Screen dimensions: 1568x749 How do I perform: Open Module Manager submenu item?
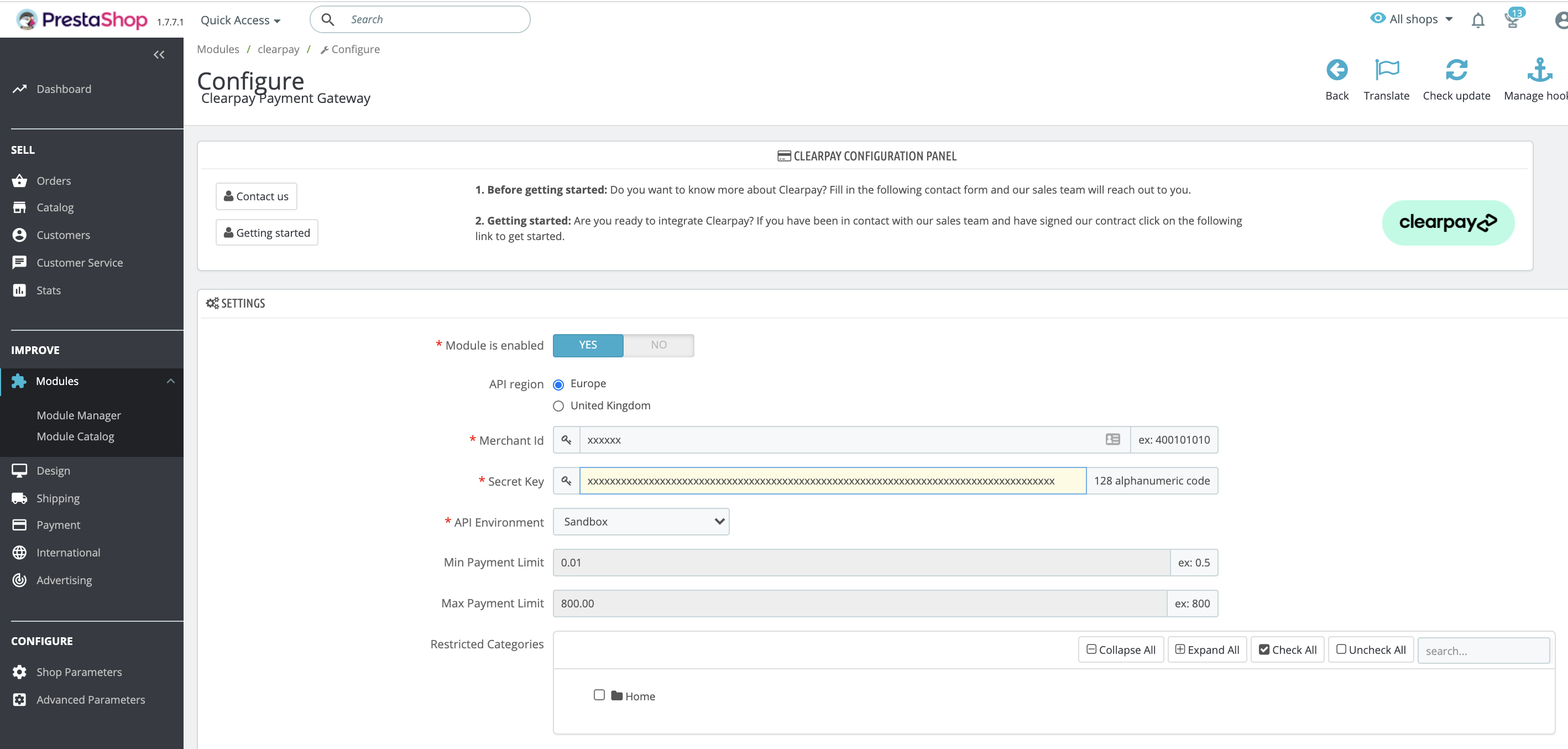79,415
